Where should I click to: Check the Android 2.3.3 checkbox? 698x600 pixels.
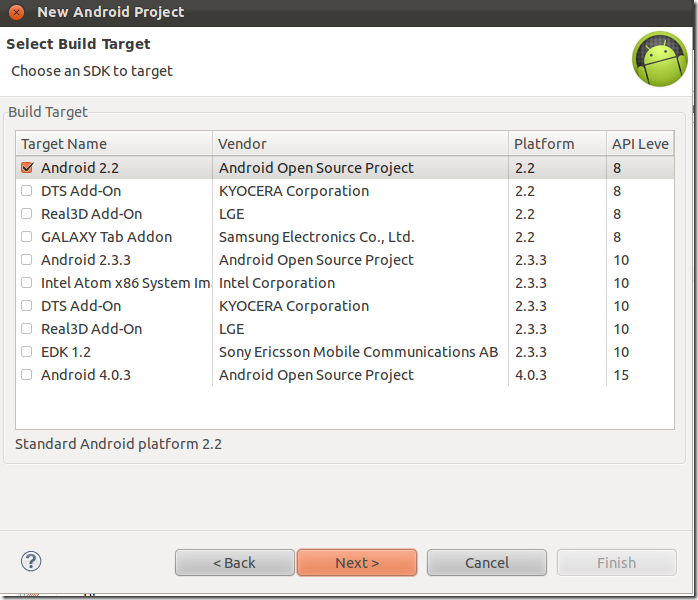tap(27, 260)
